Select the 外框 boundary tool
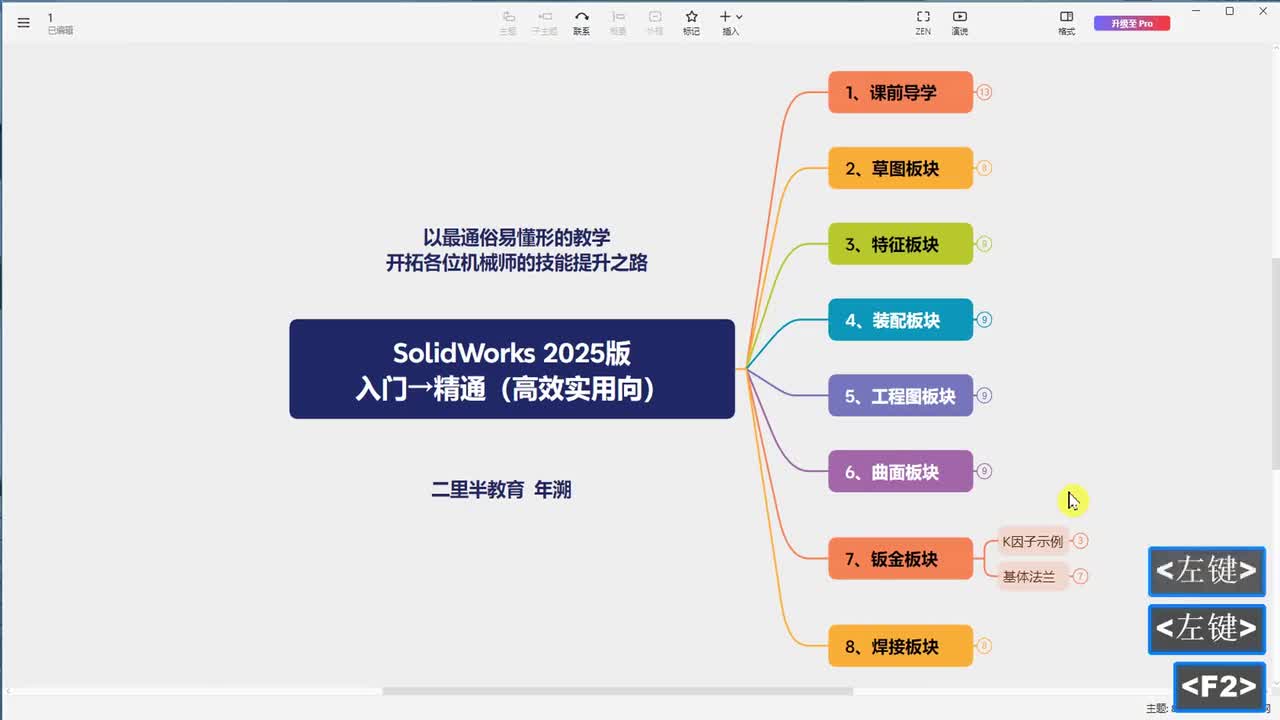Screen dimensions: 1280x720 [x=654, y=22]
